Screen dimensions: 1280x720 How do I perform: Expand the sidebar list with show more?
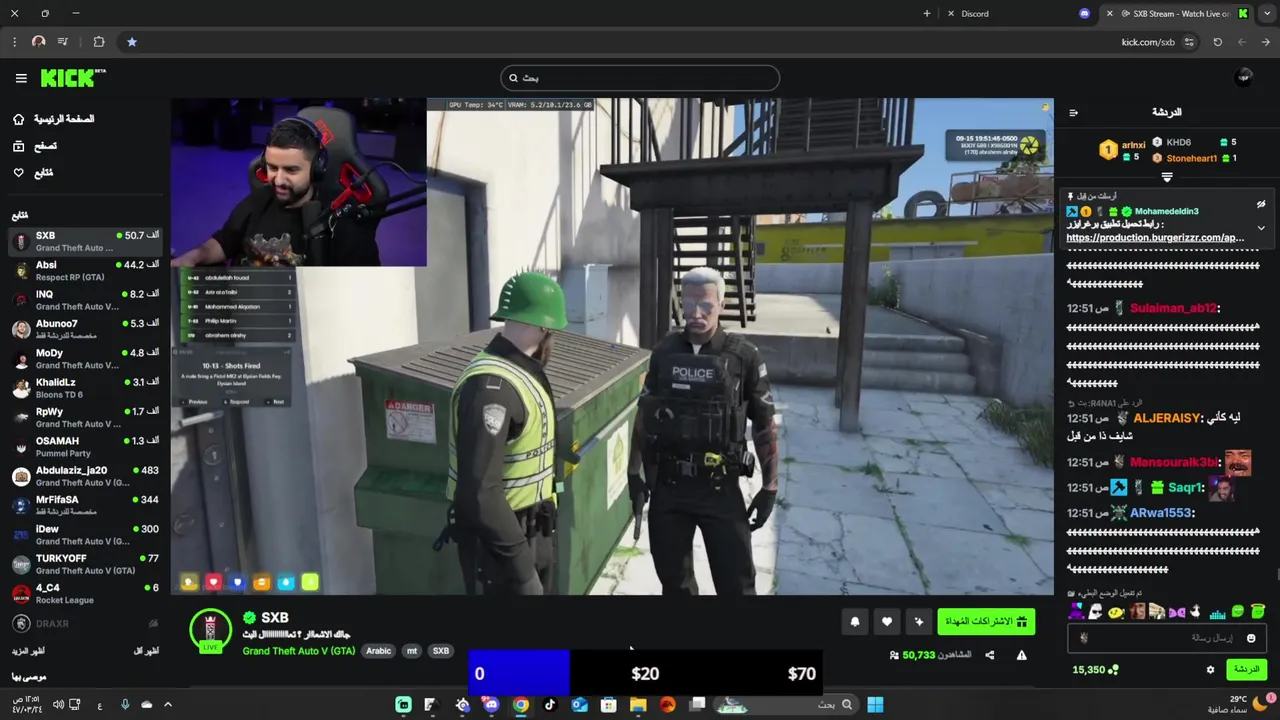[29, 651]
